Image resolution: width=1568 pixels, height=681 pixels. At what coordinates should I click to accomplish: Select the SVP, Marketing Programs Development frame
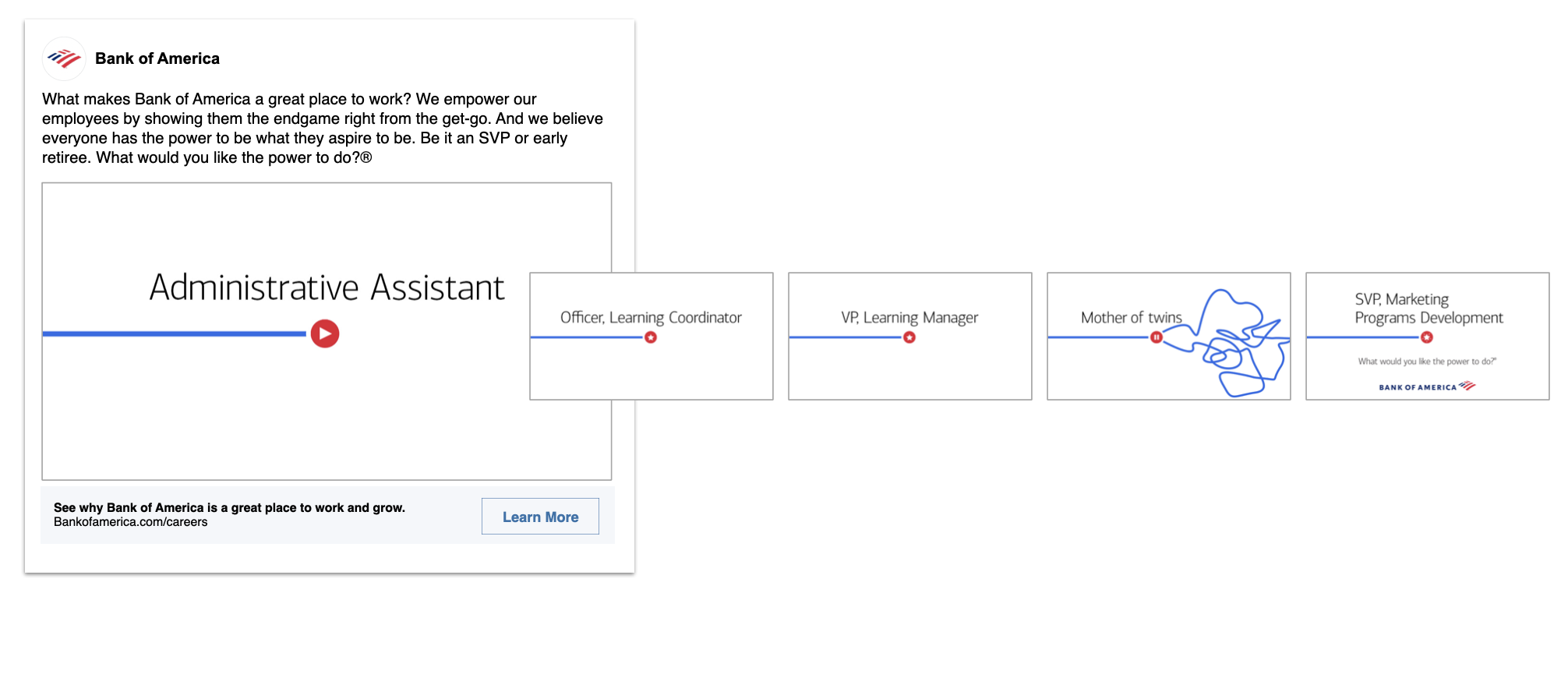coord(1428,336)
